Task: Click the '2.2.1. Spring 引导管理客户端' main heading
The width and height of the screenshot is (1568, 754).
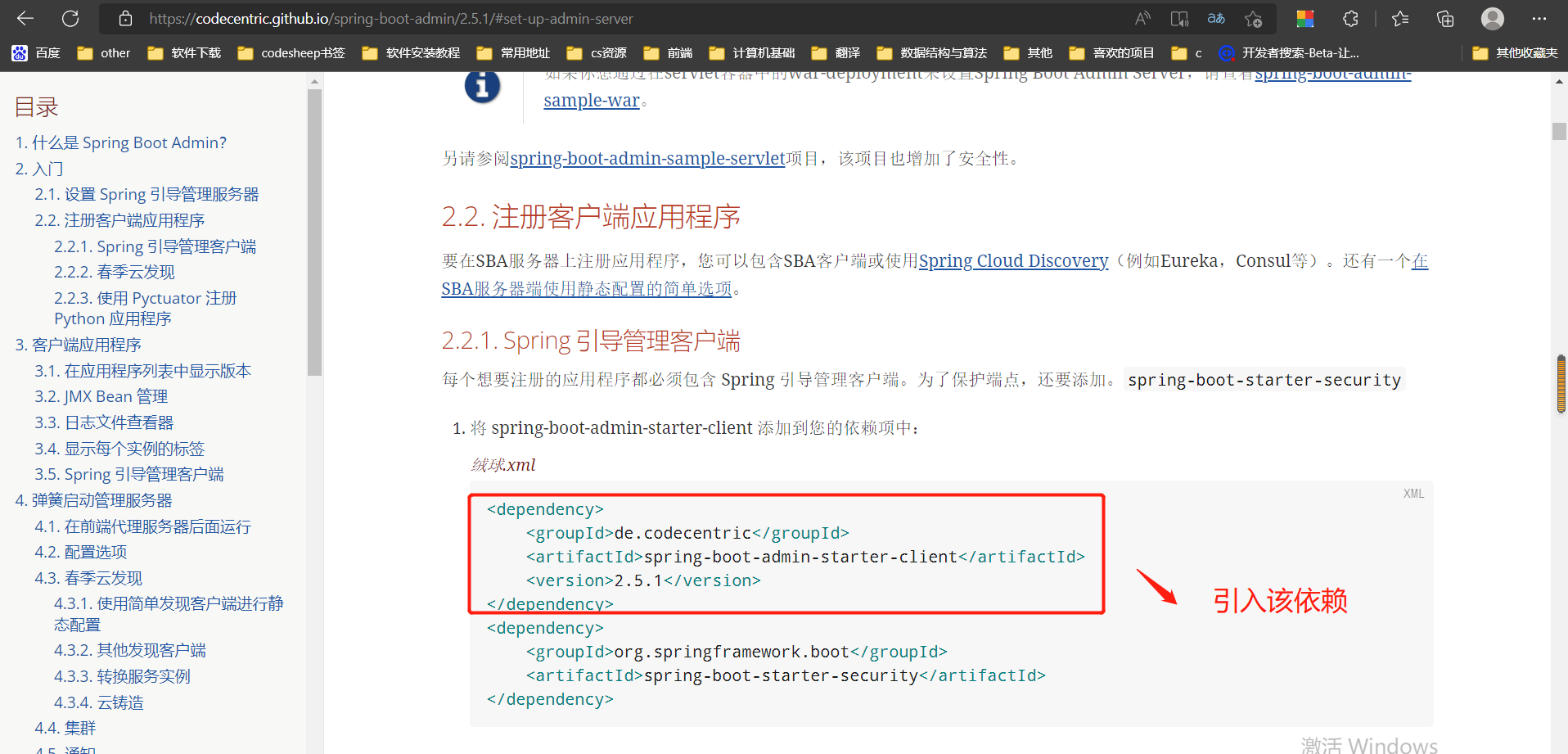Action: 591,340
